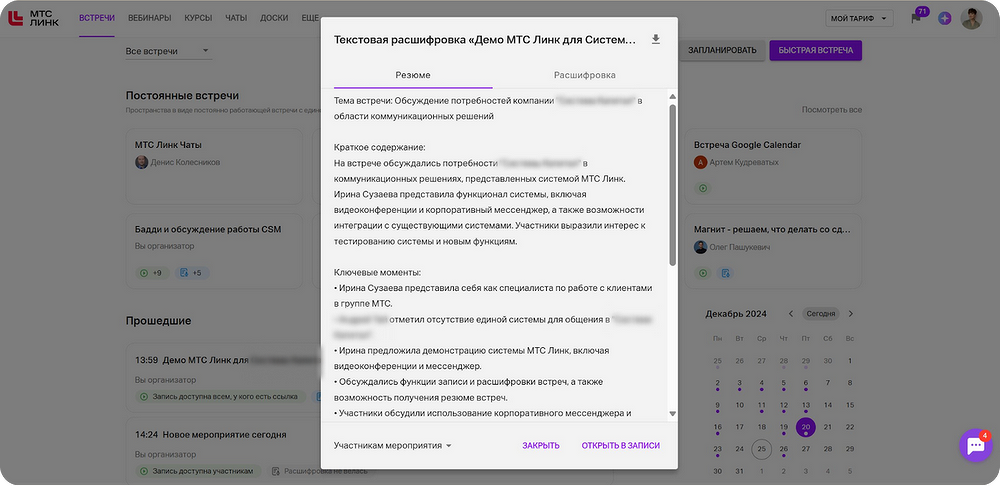
Task: Open the ЕЩЕ navigation menu
Action: 310,18
